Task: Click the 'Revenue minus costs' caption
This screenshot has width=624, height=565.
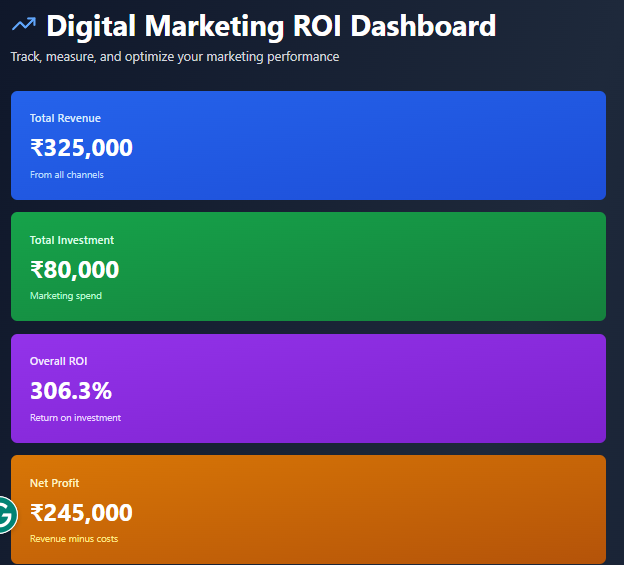Action: (x=74, y=539)
